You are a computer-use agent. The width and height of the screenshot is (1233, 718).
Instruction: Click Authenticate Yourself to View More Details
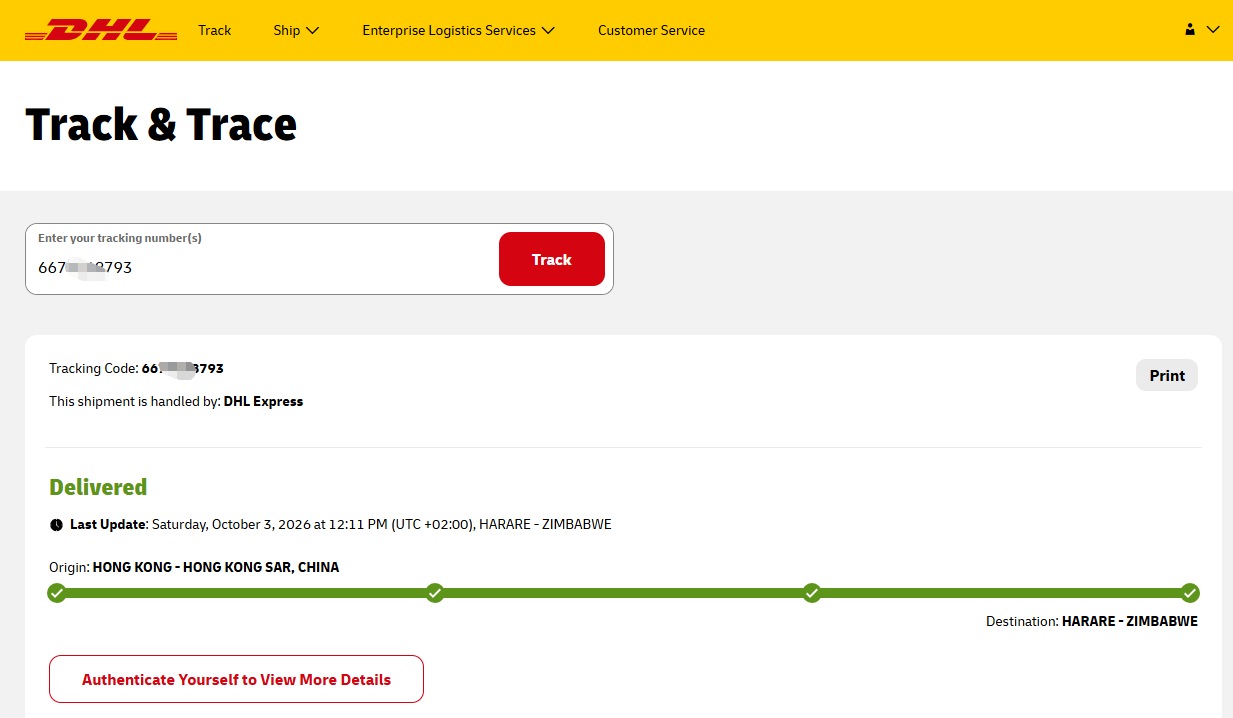(x=236, y=679)
